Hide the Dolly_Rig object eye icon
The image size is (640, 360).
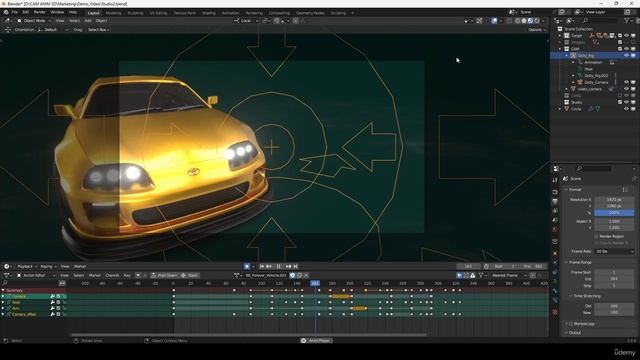(x=627, y=56)
